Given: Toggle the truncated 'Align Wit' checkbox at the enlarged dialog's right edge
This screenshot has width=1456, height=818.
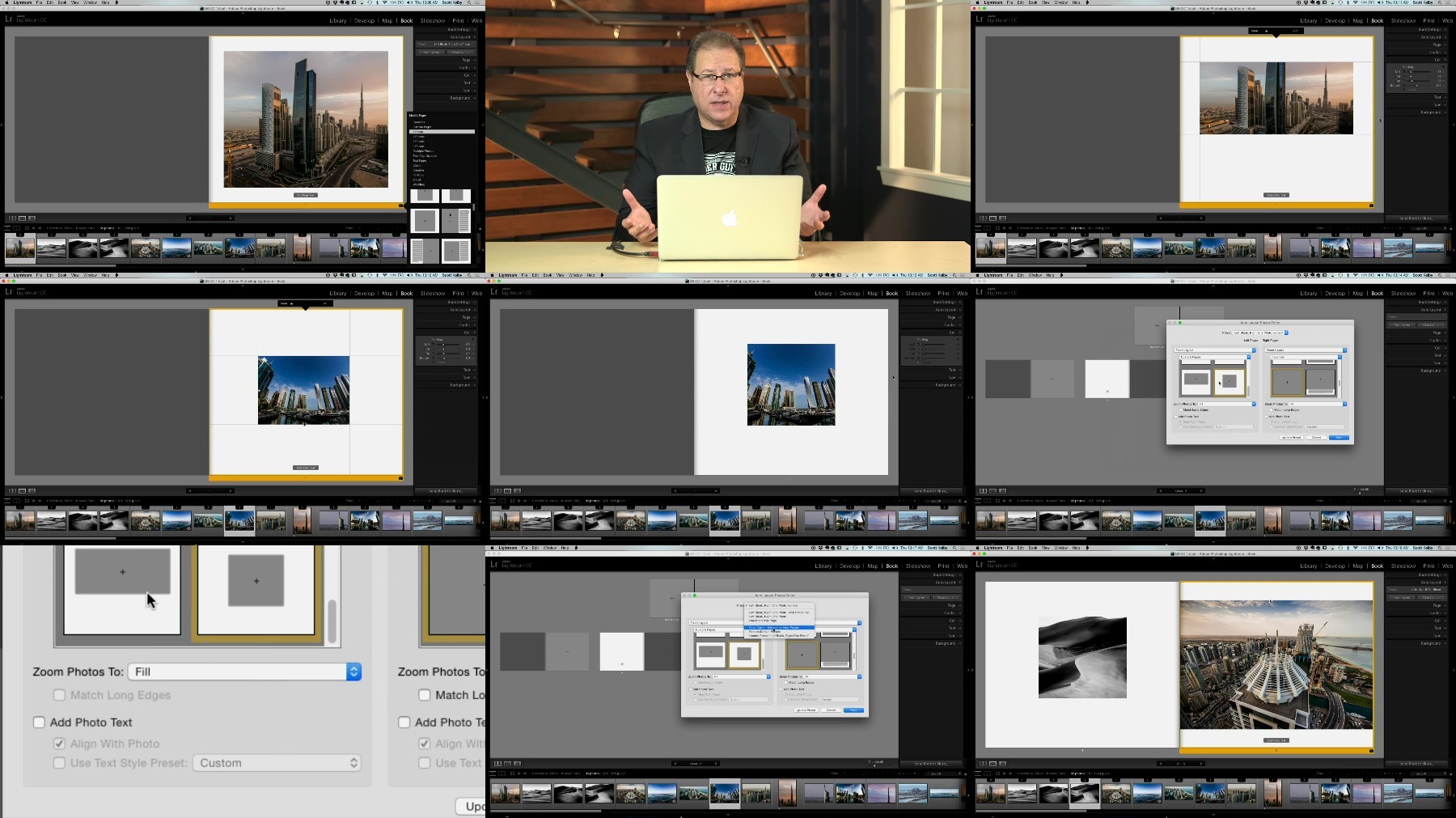Looking at the screenshot, I should [425, 744].
